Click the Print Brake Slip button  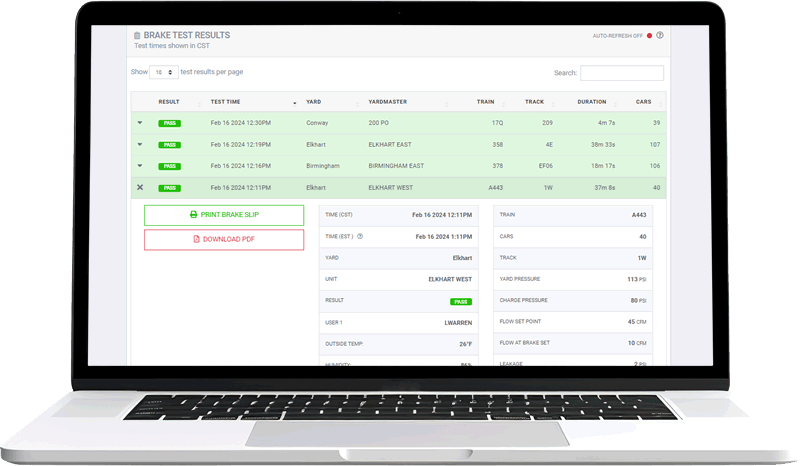pyautogui.click(x=224, y=215)
